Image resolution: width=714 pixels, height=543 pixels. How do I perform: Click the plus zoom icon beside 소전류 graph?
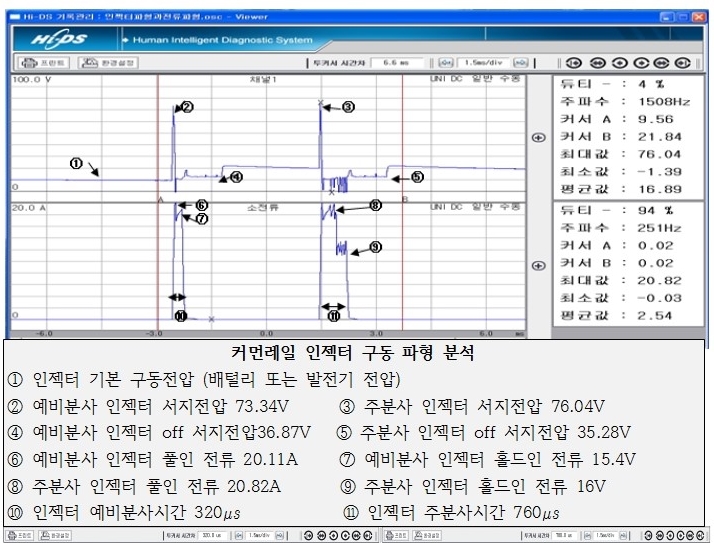point(539,266)
